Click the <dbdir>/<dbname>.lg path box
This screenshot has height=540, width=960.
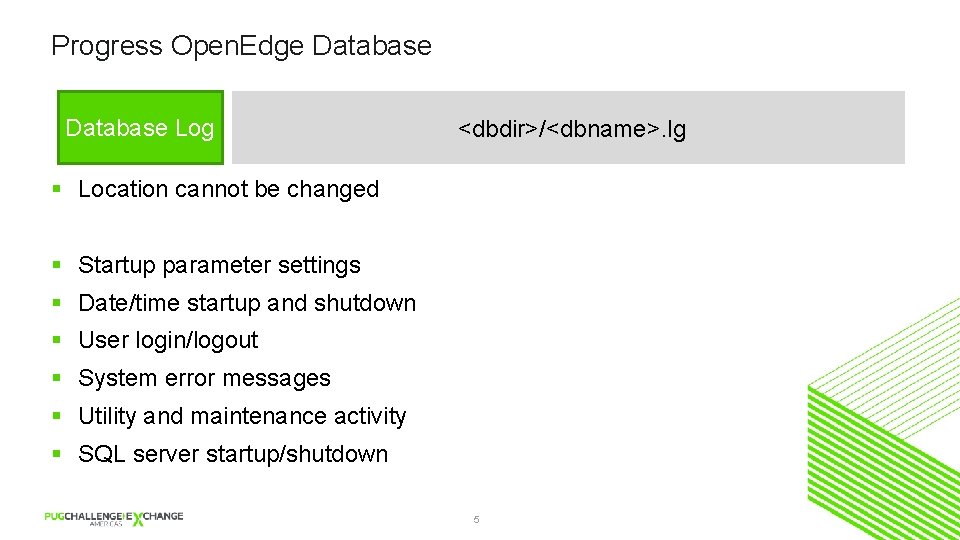(570, 129)
